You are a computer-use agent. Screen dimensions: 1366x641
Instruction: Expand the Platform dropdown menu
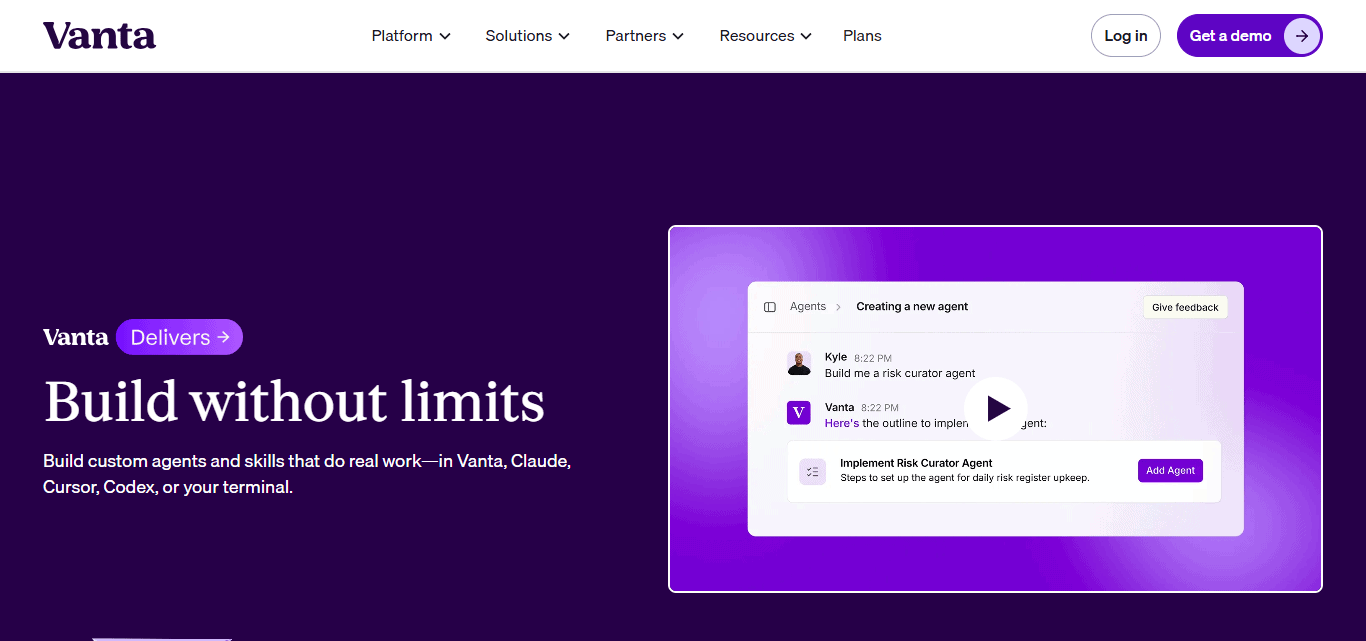click(411, 36)
